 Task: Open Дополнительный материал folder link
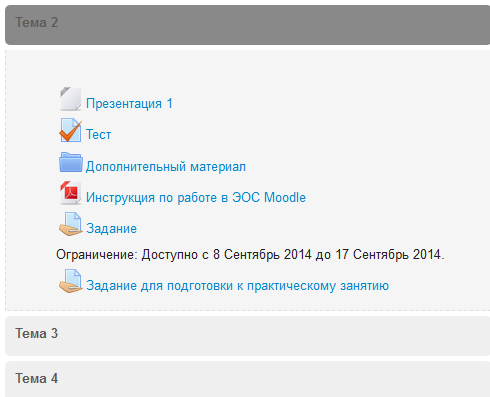(x=166, y=167)
